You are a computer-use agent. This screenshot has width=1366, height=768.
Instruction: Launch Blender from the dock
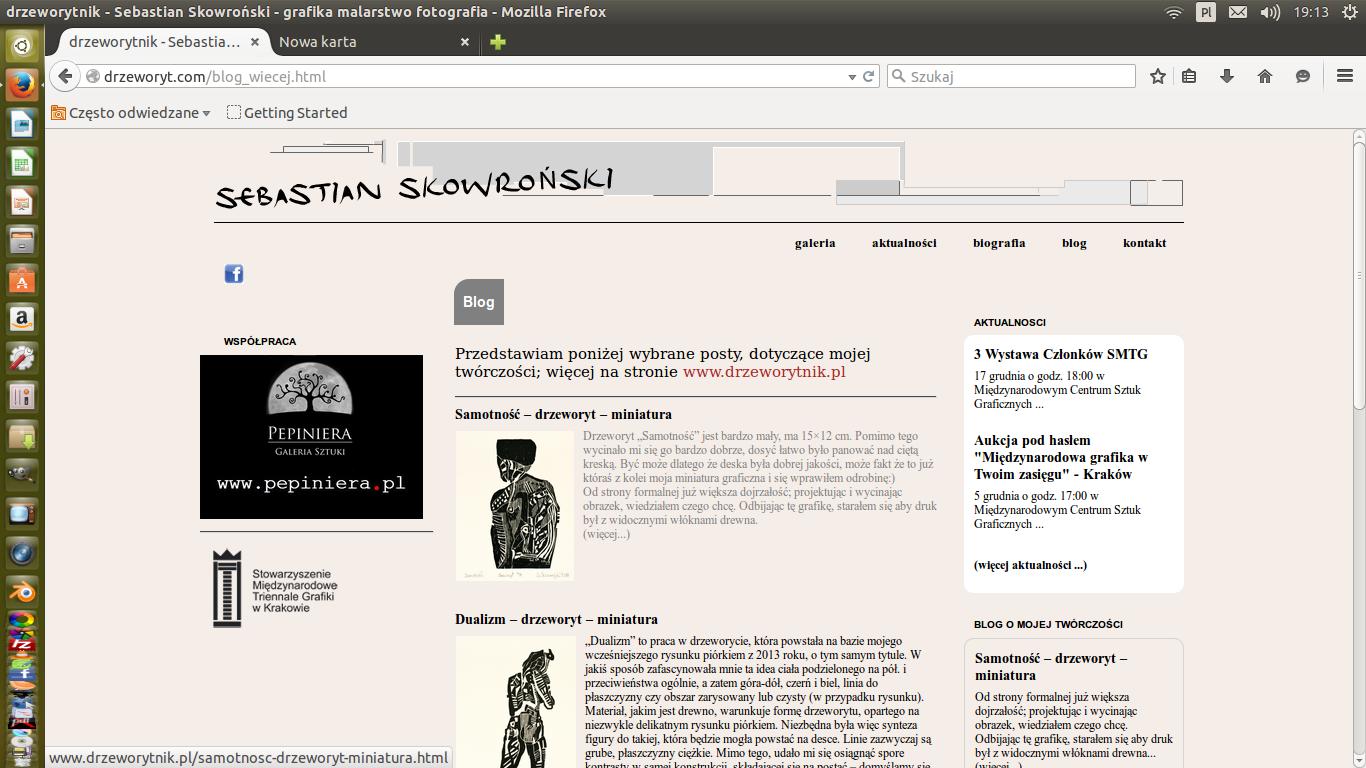pos(22,592)
